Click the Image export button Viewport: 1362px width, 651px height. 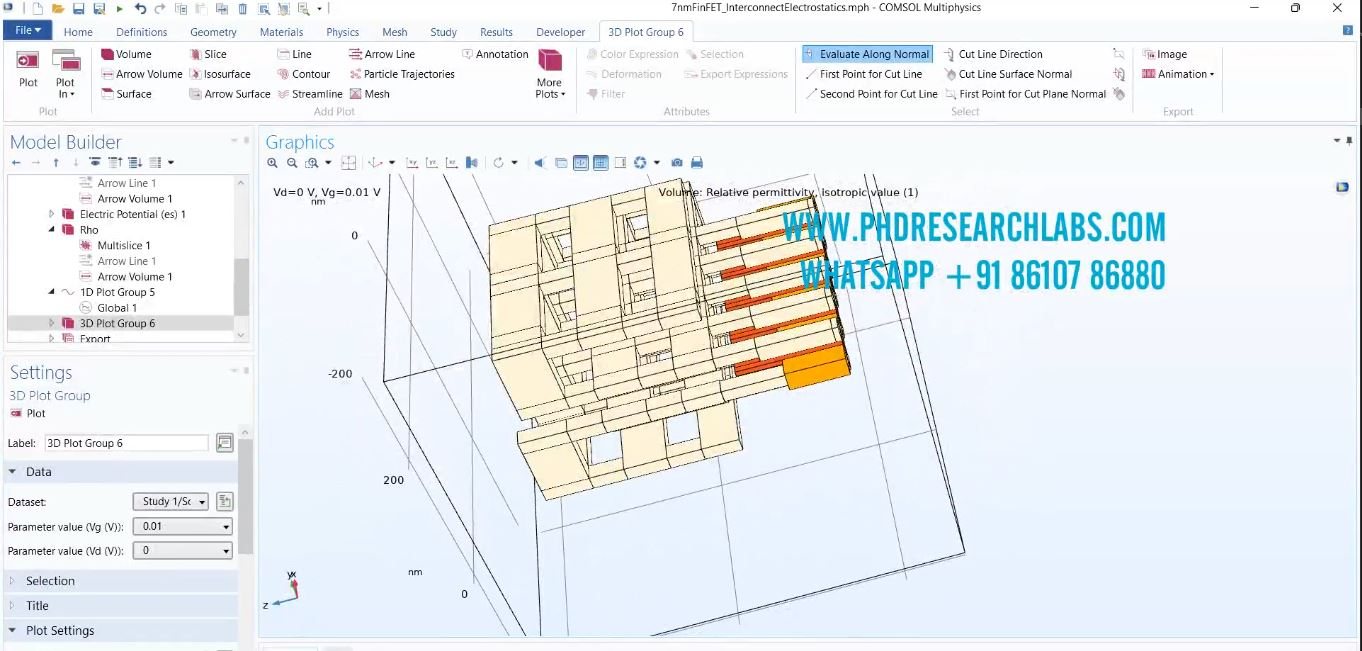tap(1165, 54)
